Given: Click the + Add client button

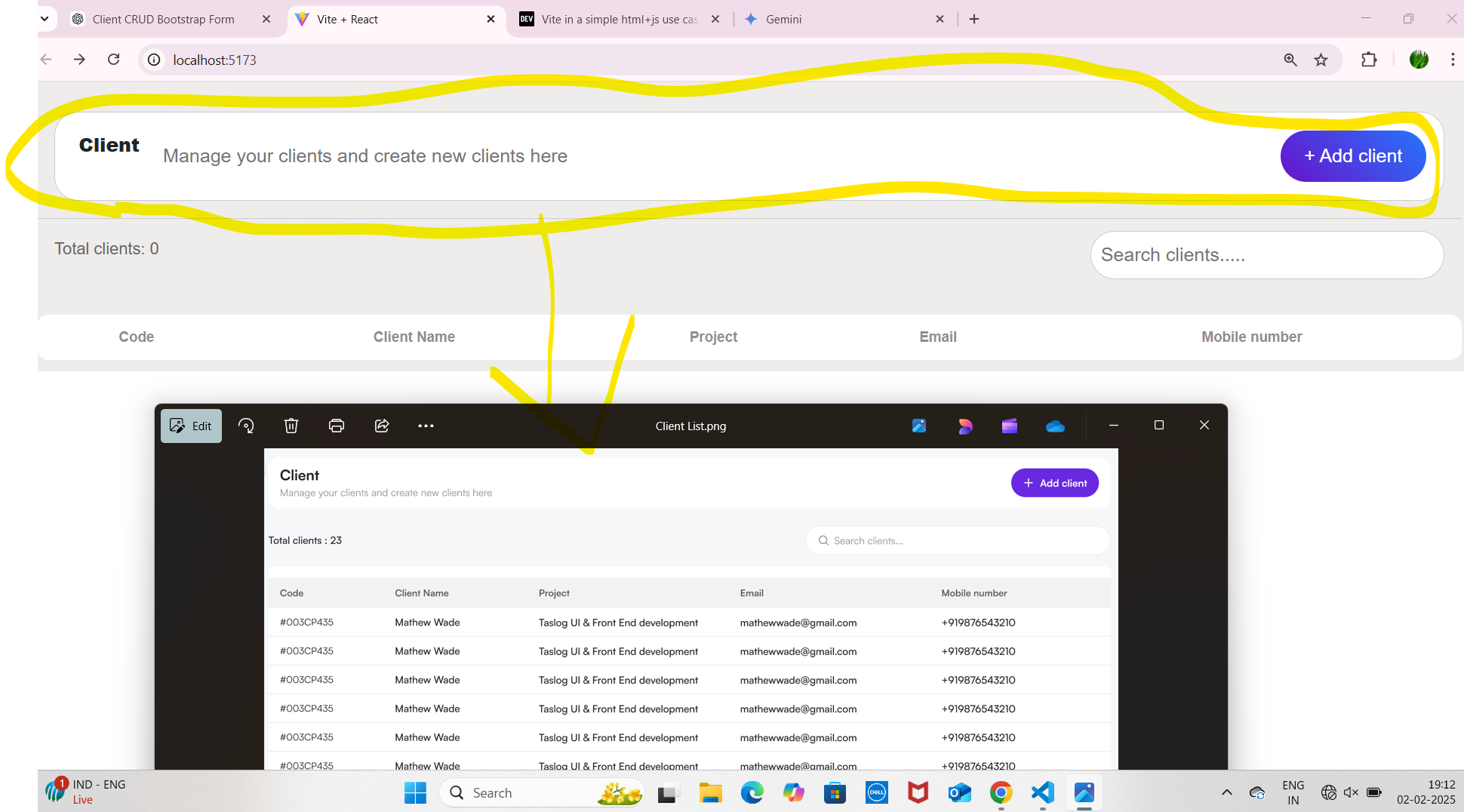Looking at the screenshot, I should (x=1352, y=155).
